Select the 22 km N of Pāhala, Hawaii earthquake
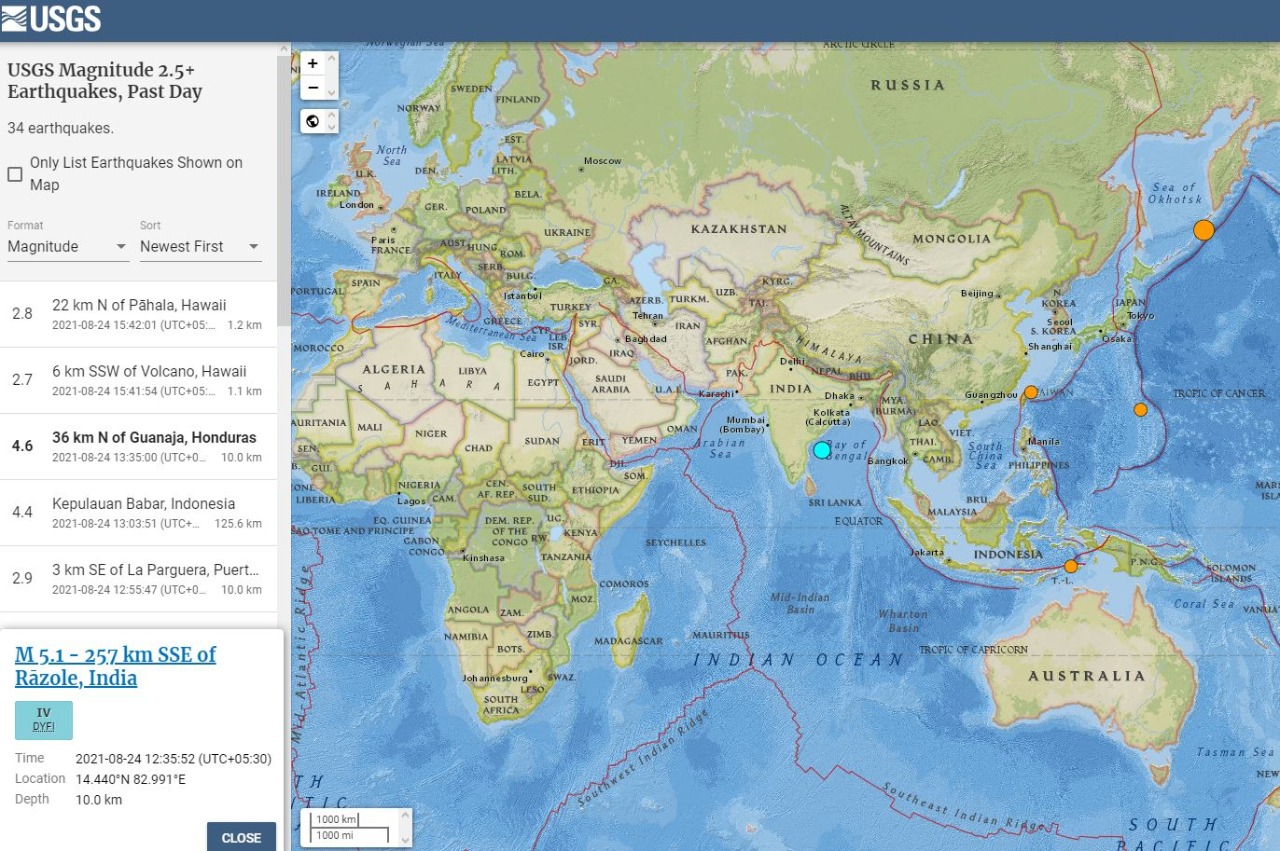Screen dimensions: 1280x851 click(139, 314)
